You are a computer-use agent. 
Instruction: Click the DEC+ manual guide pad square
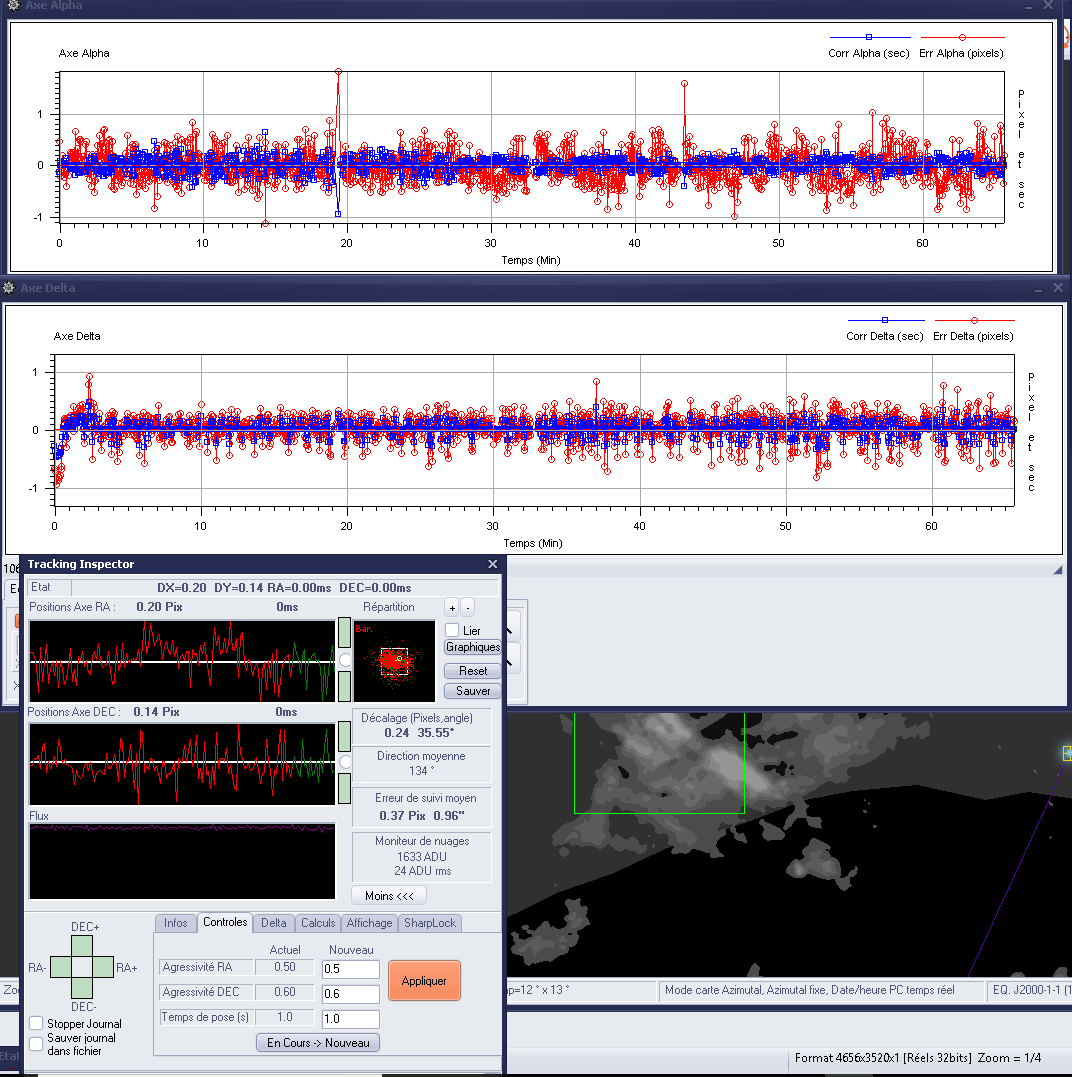point(84,946)
